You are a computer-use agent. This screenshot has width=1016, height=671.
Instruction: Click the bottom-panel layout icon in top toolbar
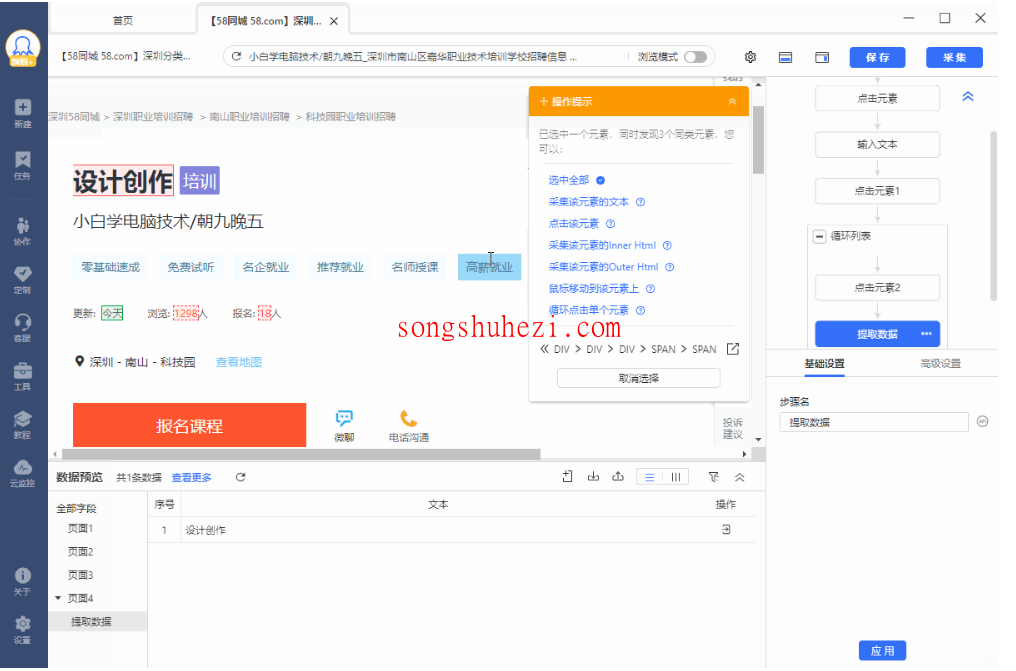tap(785, 58)
